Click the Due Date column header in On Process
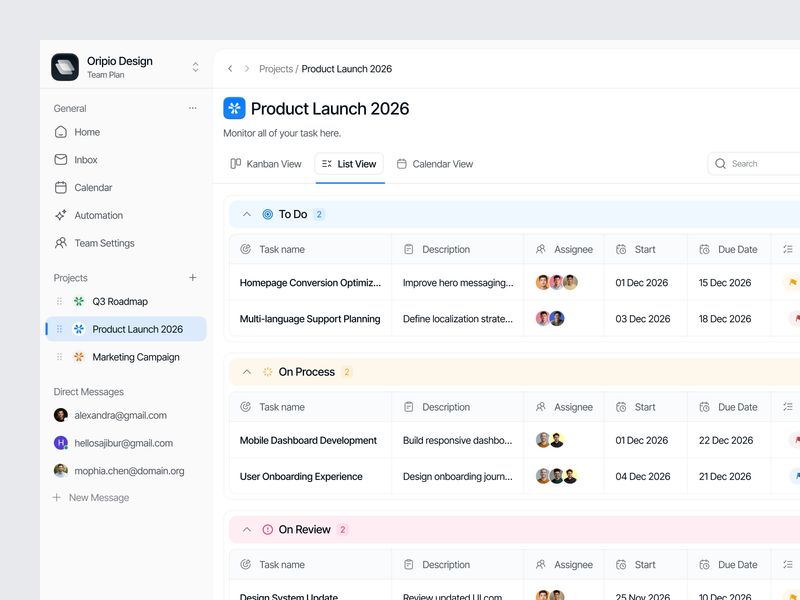 pos(729,407)
